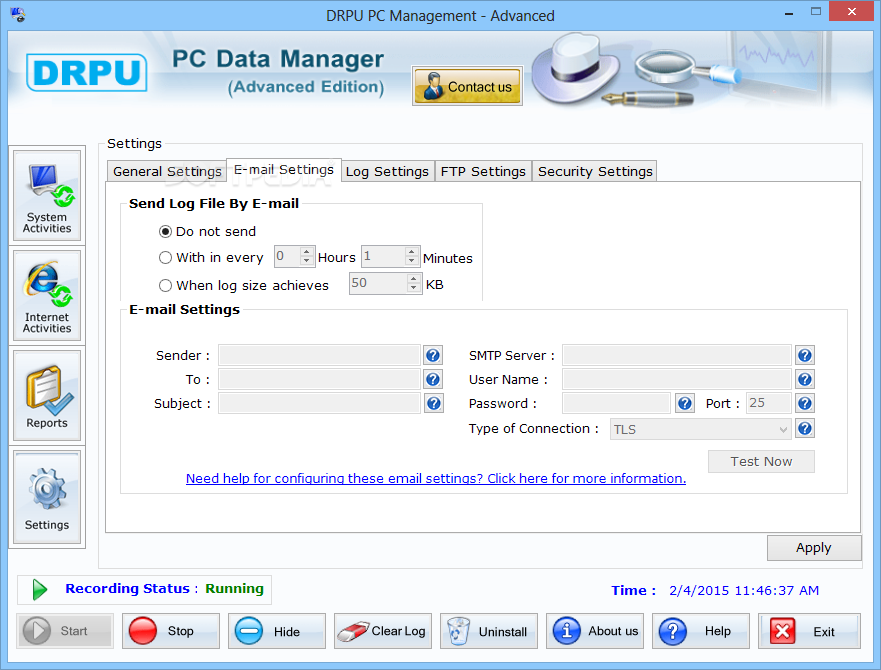Viewport: 881px width, 670px height.
Task: Click the Apply button
Action: (814, 547)
